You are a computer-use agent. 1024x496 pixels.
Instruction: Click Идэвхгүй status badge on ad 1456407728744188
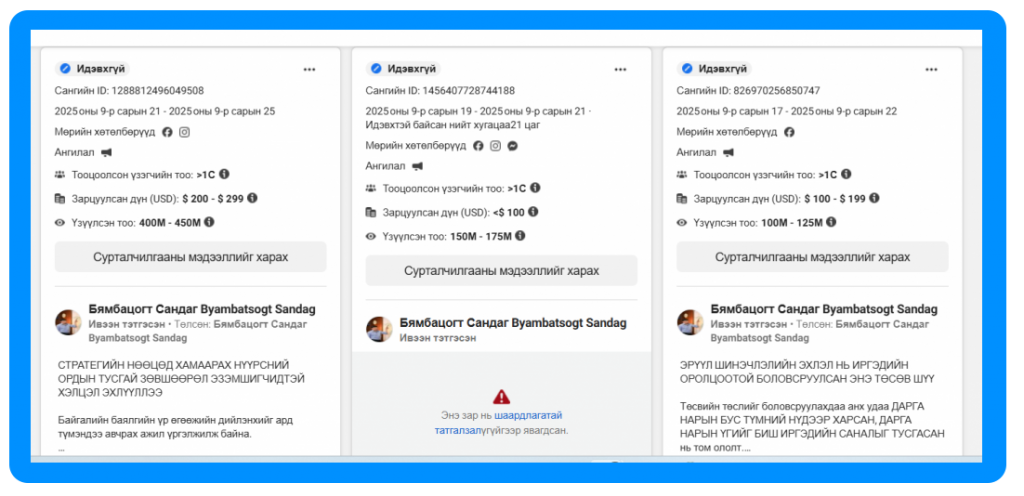[403, 69]
